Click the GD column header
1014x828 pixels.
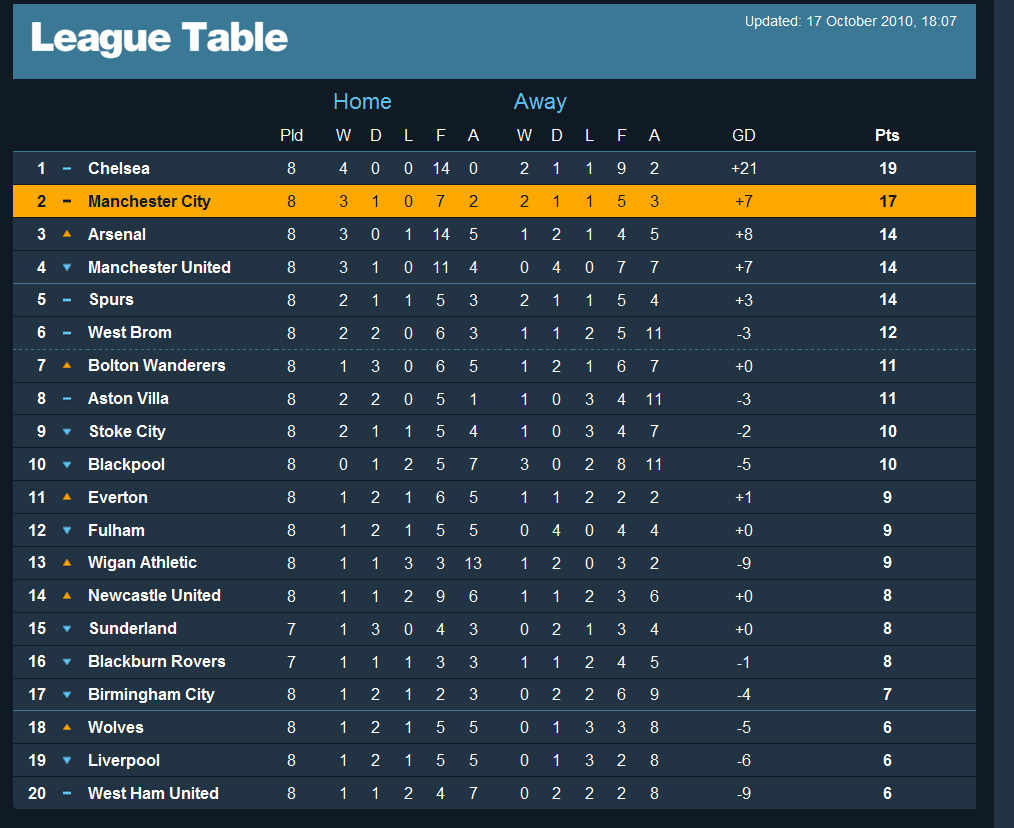pos(743,135)
